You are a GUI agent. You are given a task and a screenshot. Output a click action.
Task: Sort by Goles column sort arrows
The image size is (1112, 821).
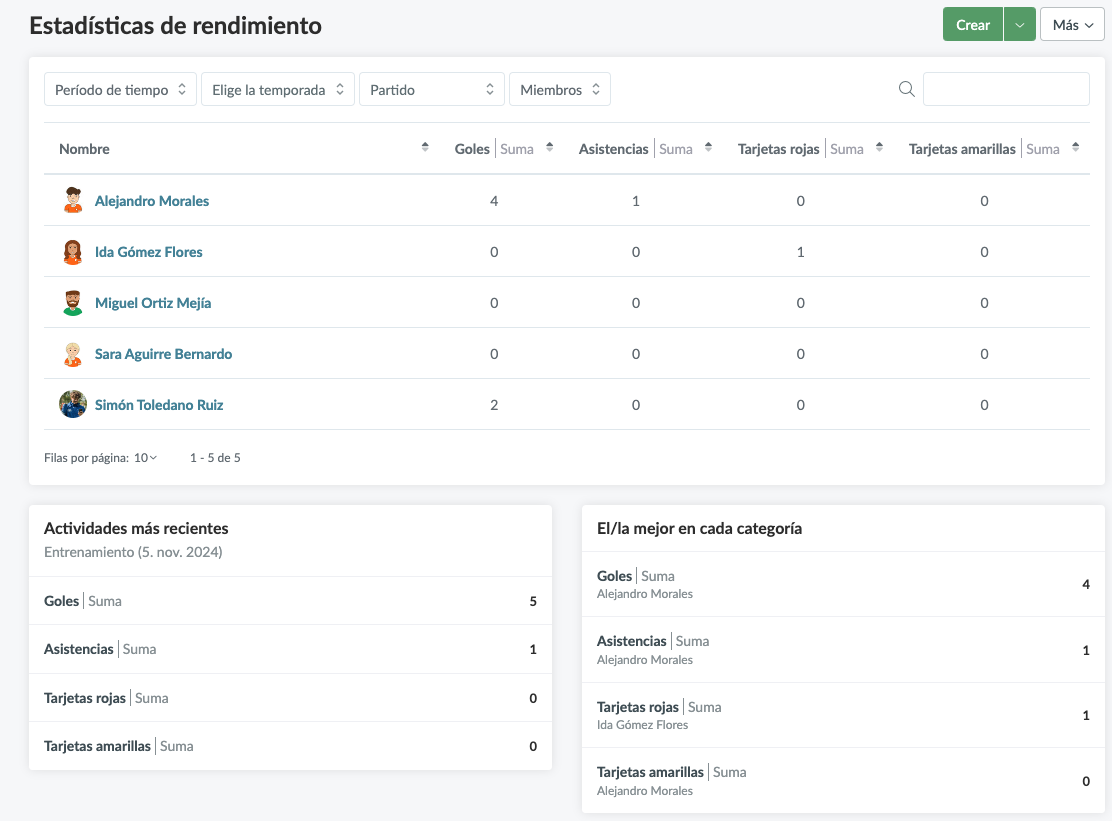coord(550,148)
